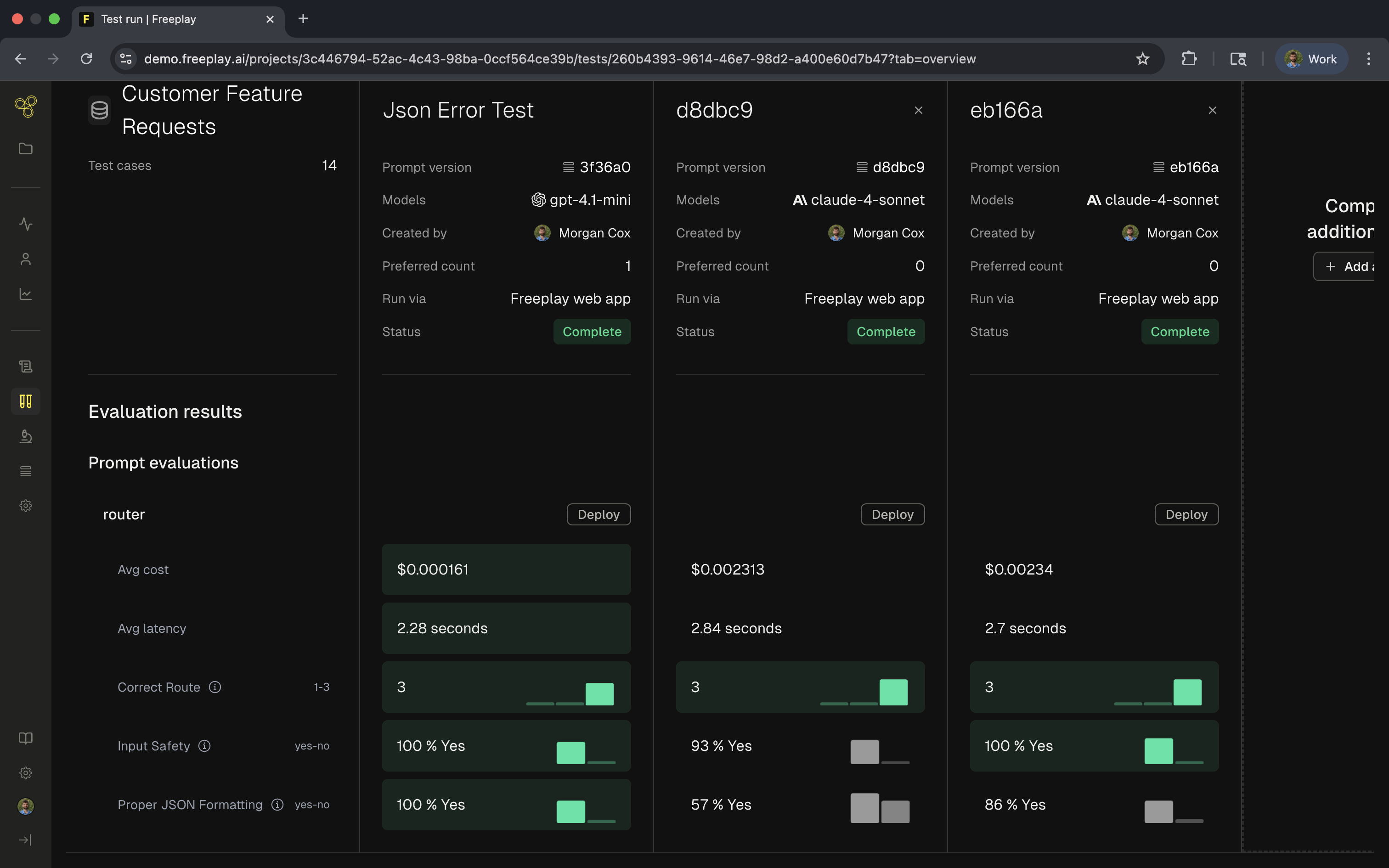The image size is (1389, 868).
Task: Close the eb166a comparison column
Action: click(x=1212, y=110)
